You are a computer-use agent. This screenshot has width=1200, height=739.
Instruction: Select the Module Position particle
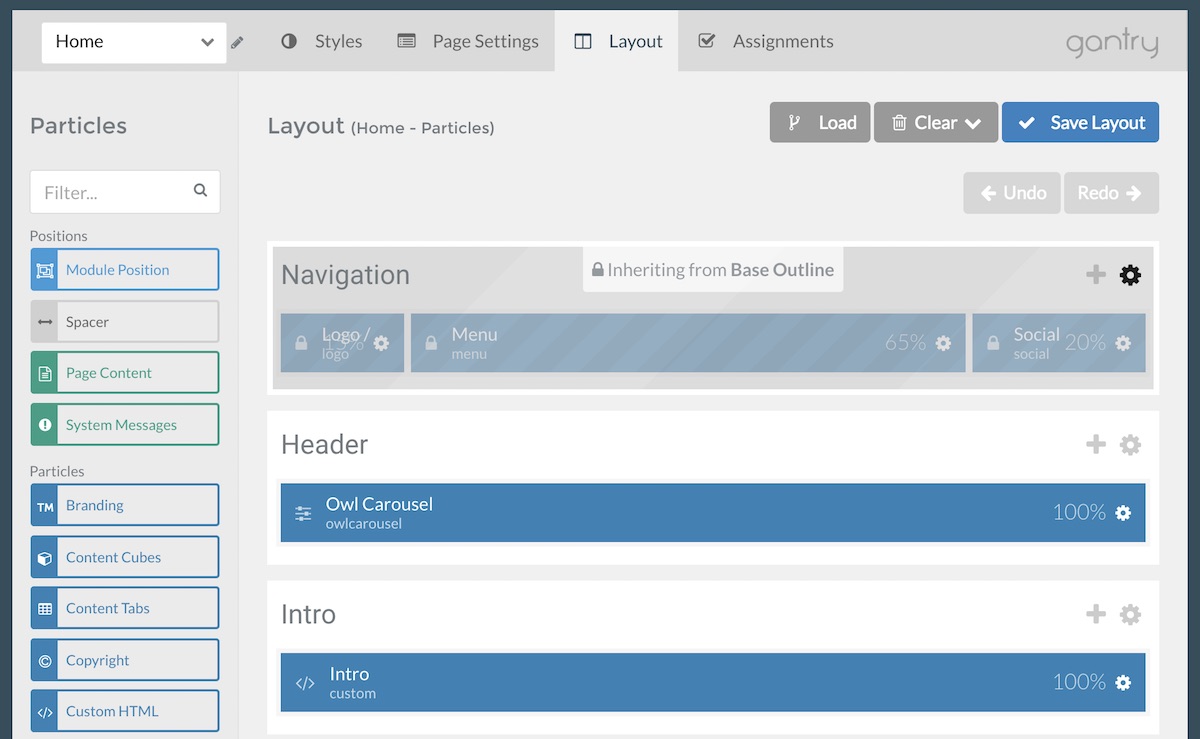[x=125, y=270]
